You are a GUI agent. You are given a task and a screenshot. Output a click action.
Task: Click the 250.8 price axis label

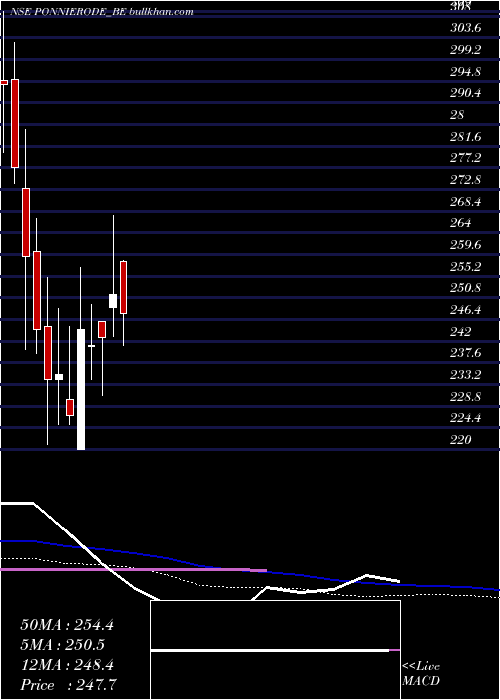pos(465,288)
